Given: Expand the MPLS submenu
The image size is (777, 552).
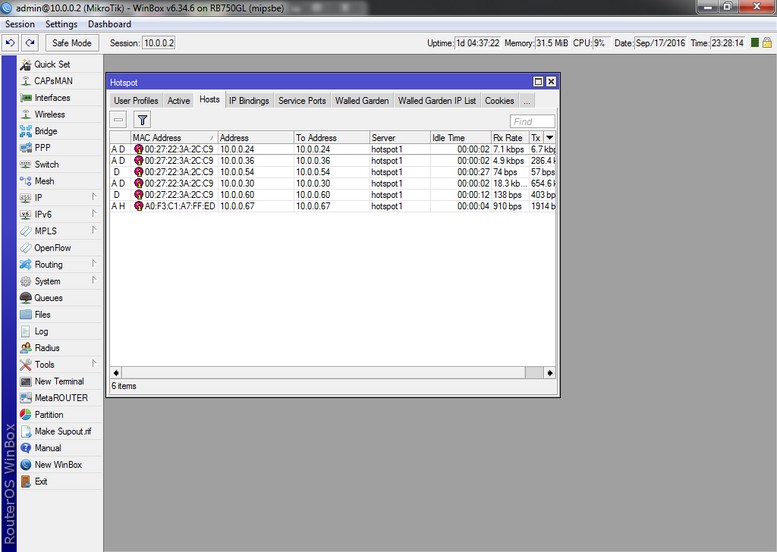Looking at the screenshot, I should [x=94, y=230].
